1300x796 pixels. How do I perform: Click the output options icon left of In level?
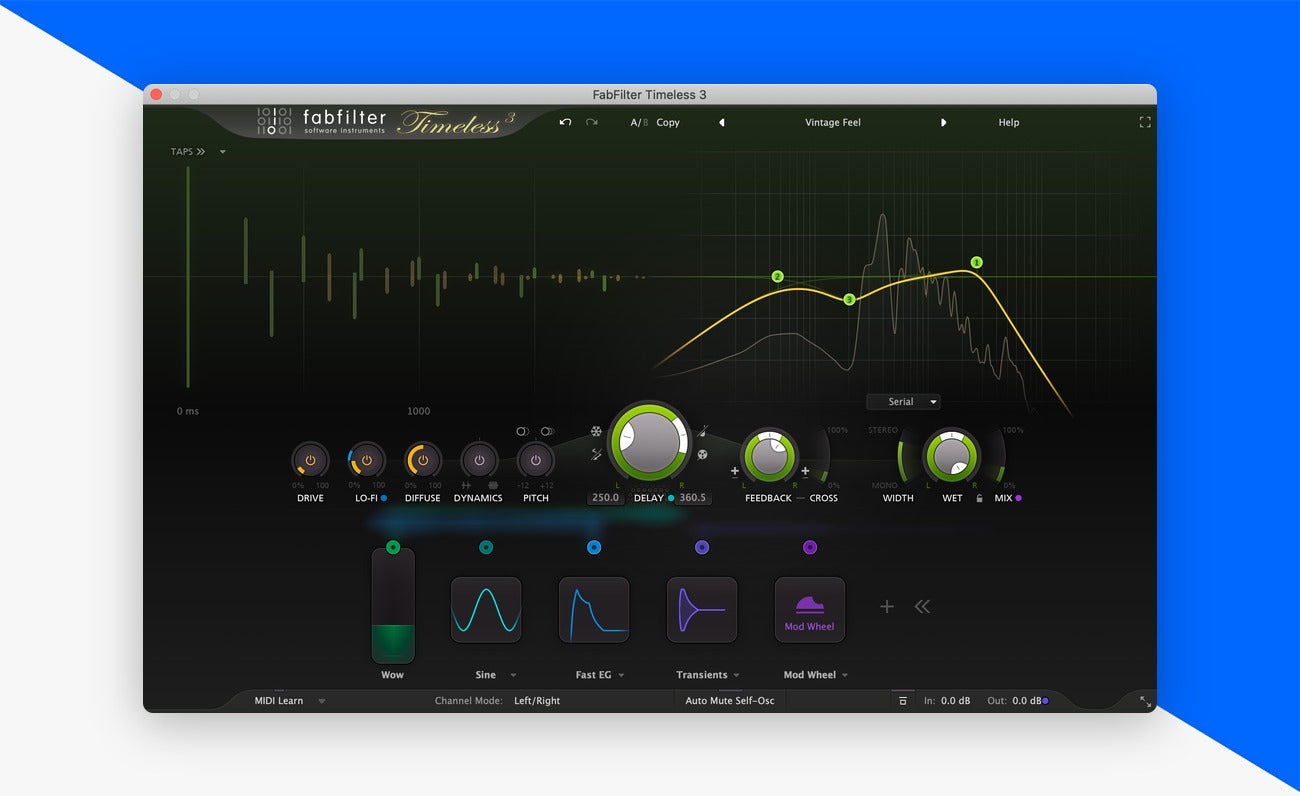tap(902, 701)
